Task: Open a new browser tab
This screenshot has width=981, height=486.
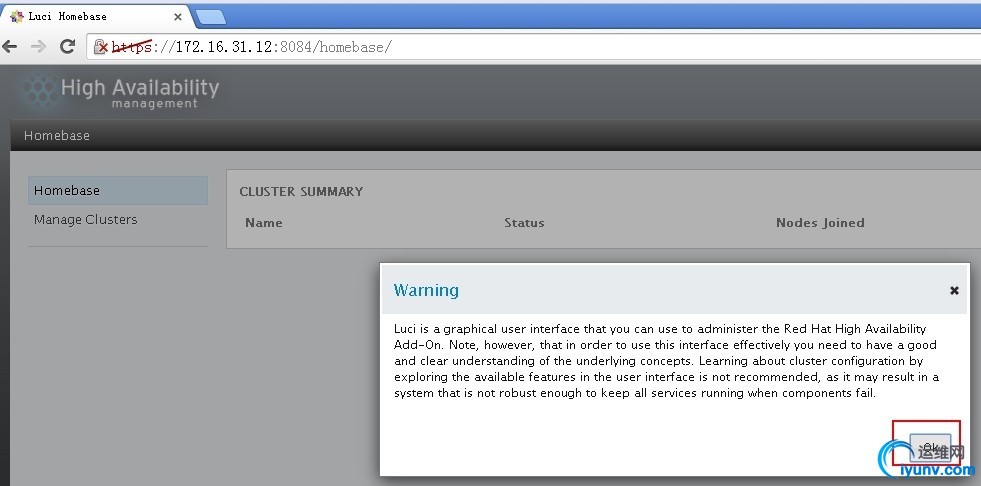Action: click(x=211, y=17)
